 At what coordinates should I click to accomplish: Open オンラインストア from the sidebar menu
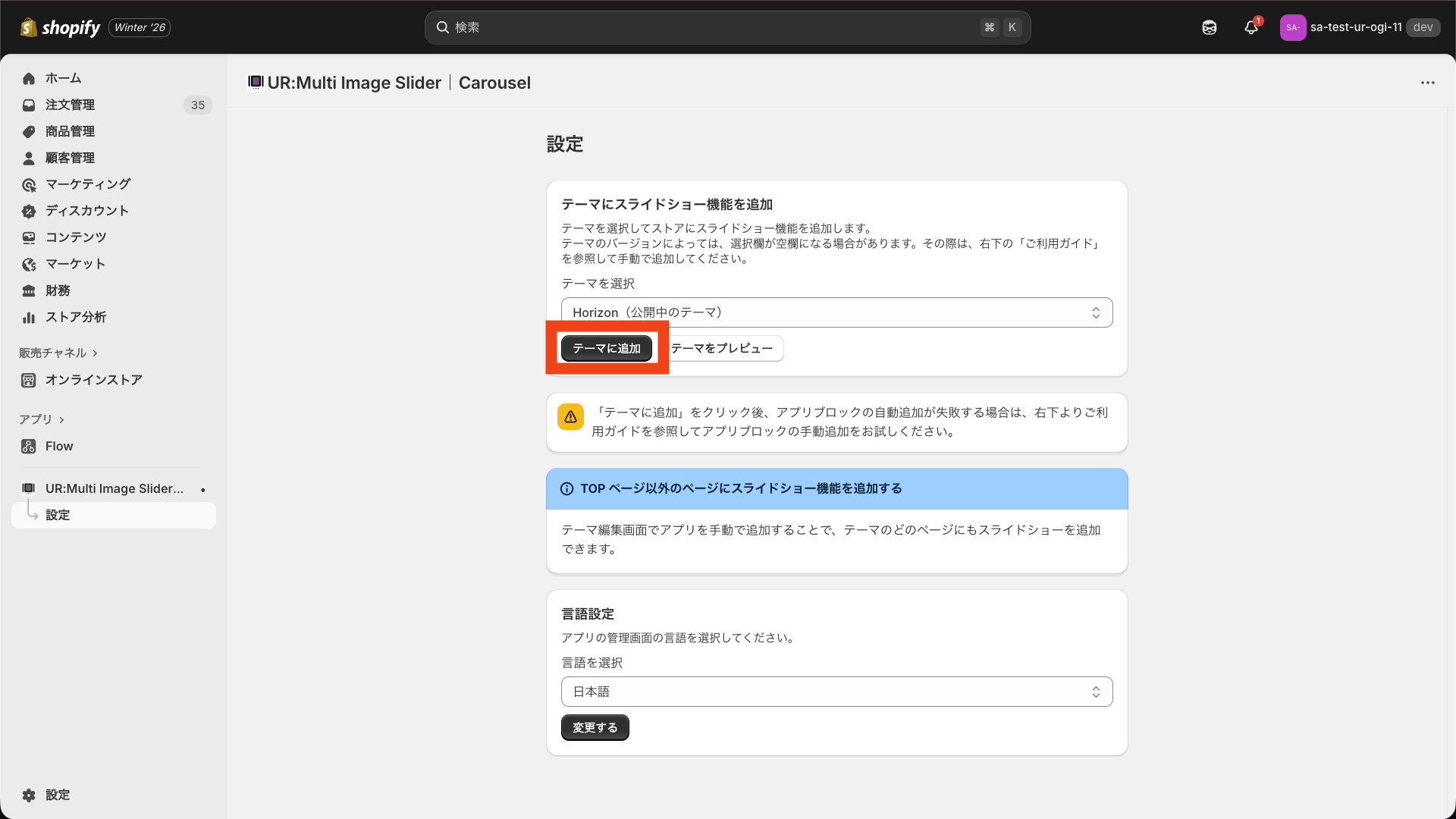[x=93, y=380]
